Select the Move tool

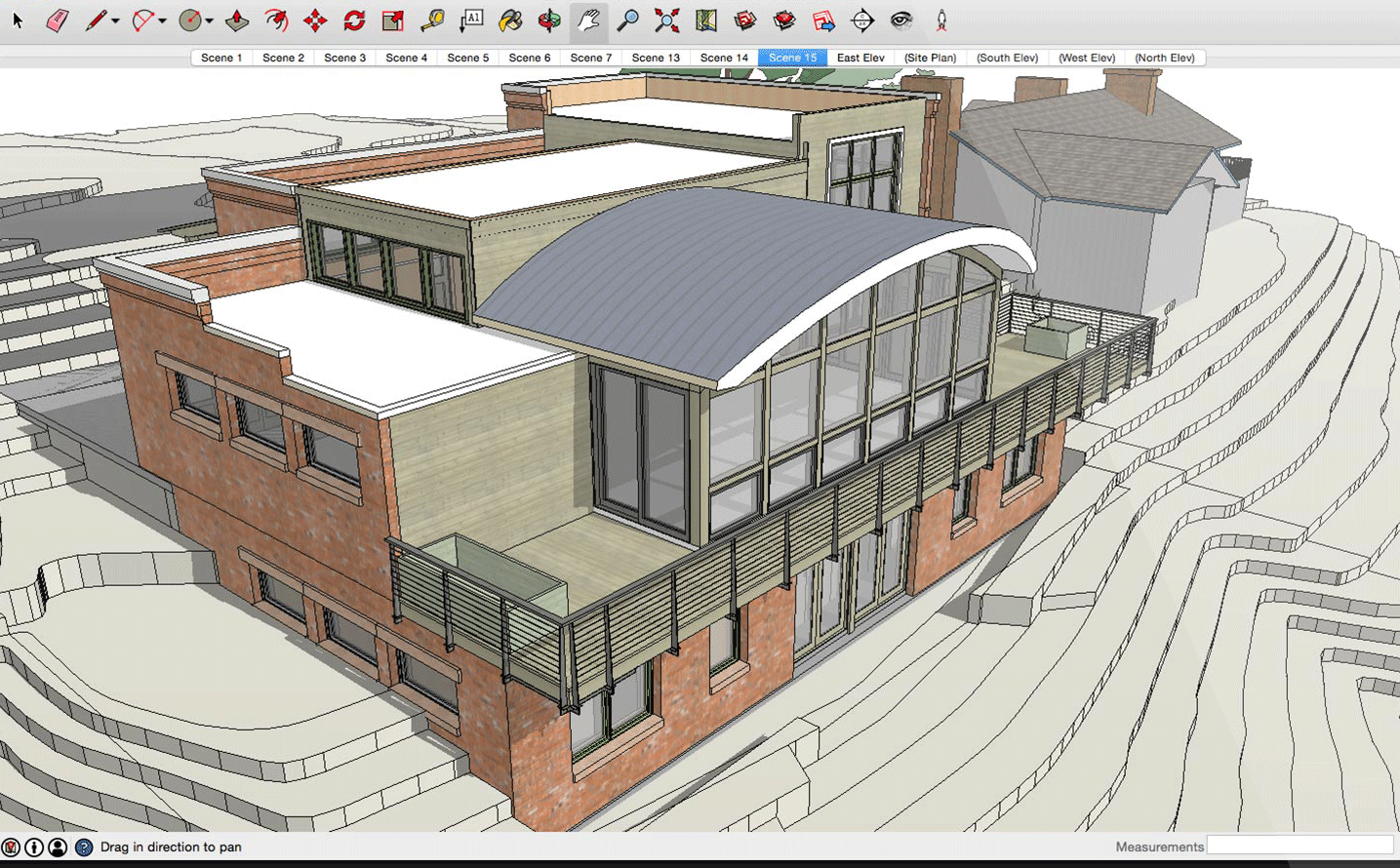click(x=315, y=20)
